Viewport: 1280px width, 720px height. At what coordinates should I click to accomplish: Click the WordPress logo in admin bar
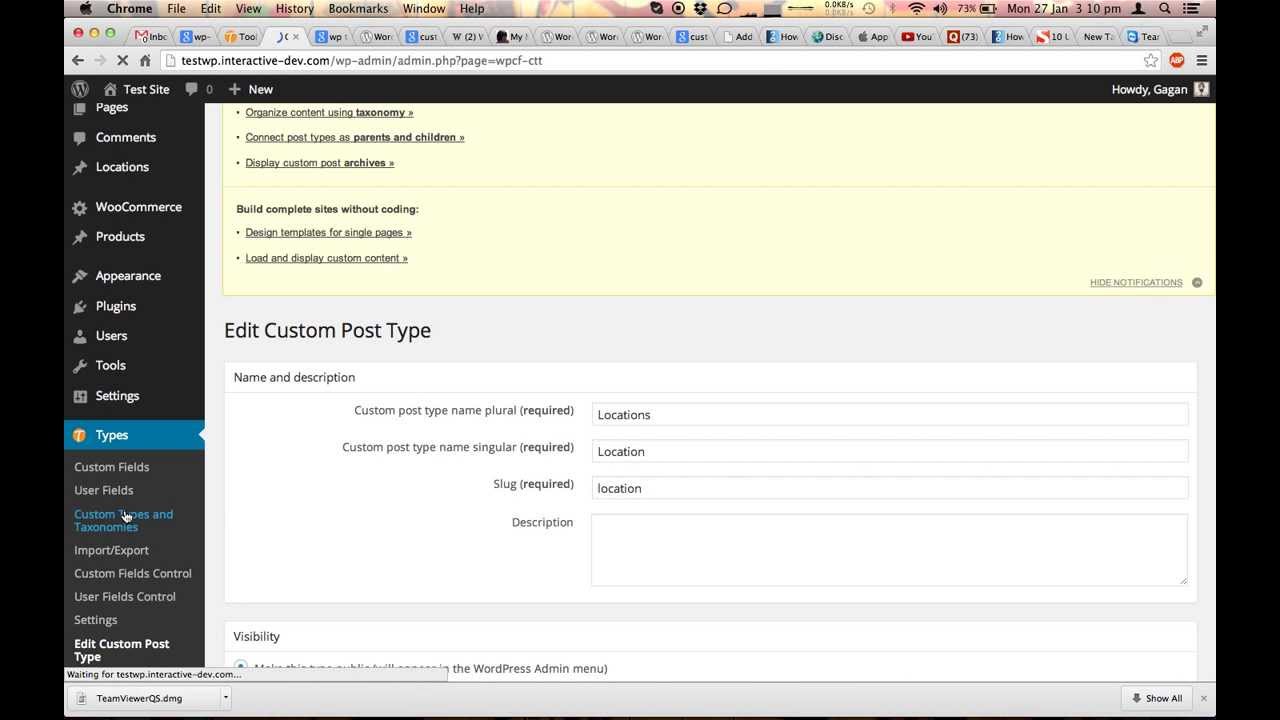[80, 89]
